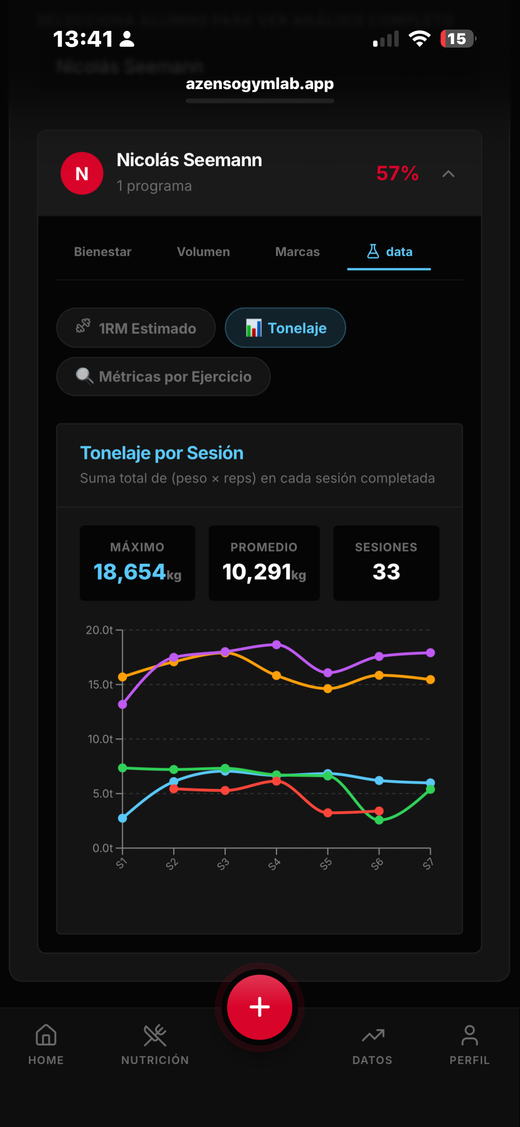Tap the red N avatar circle
This screenshot has height=1127, width=520.
[x=82, y=173]
